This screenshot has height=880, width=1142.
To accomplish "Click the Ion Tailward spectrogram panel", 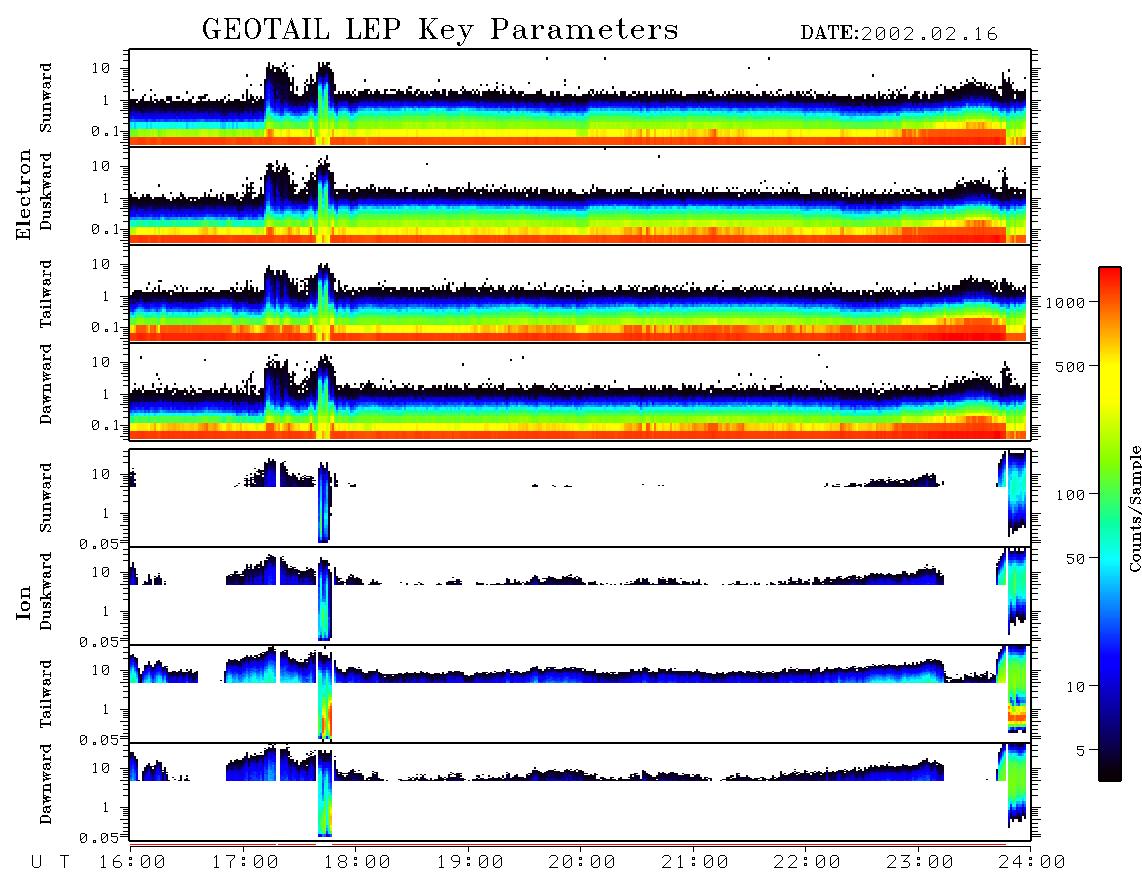I will pos(580,694).
